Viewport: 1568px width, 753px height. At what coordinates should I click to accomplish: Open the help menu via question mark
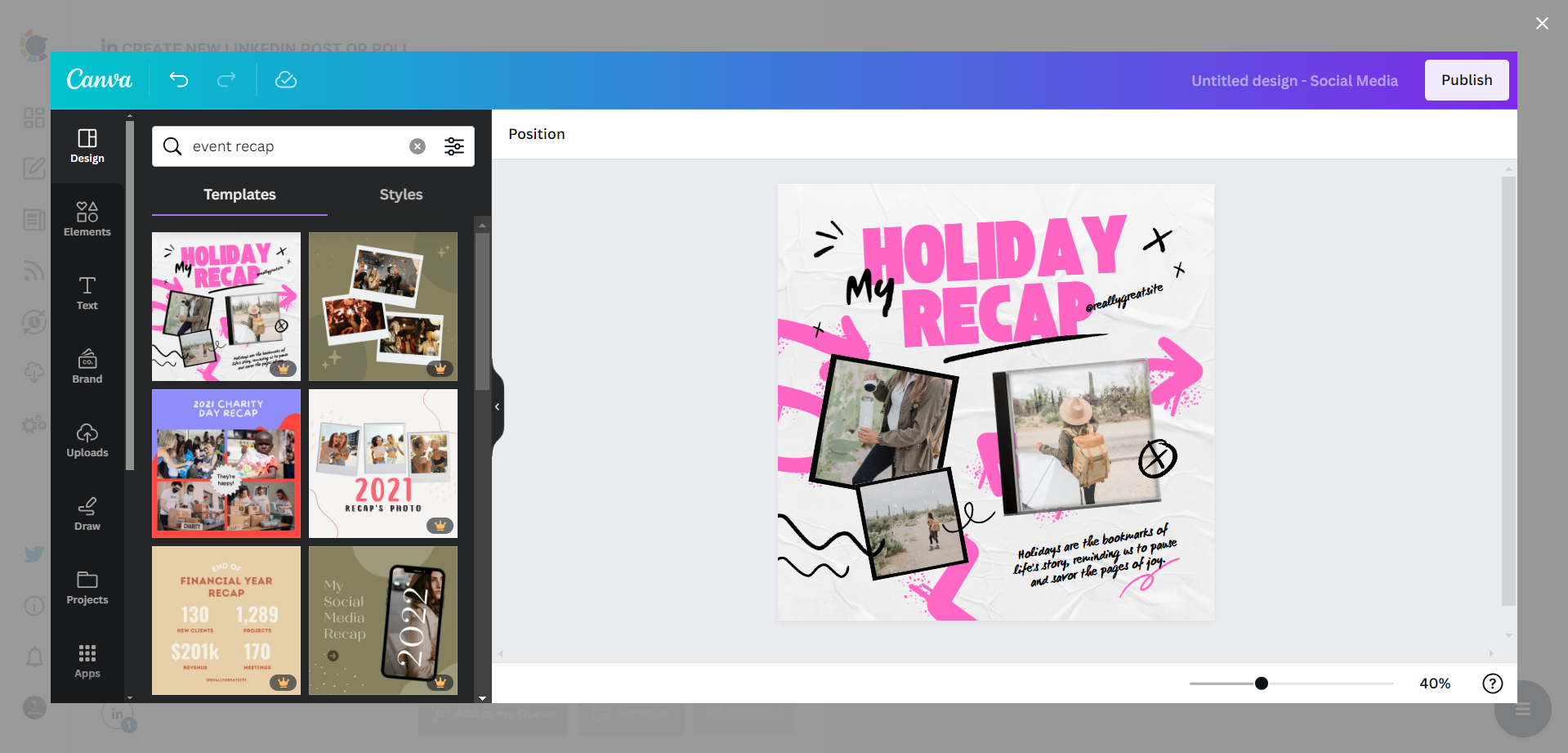(1492, 684)
